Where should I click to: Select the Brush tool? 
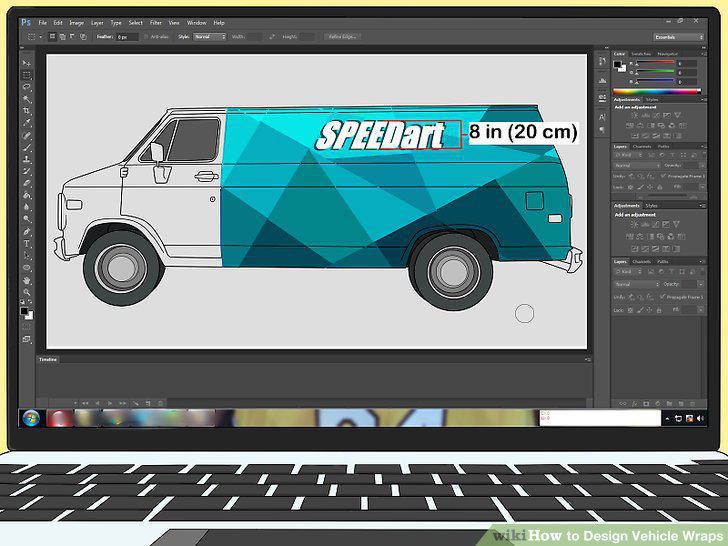pyautogui.click(x=26, y=148)
